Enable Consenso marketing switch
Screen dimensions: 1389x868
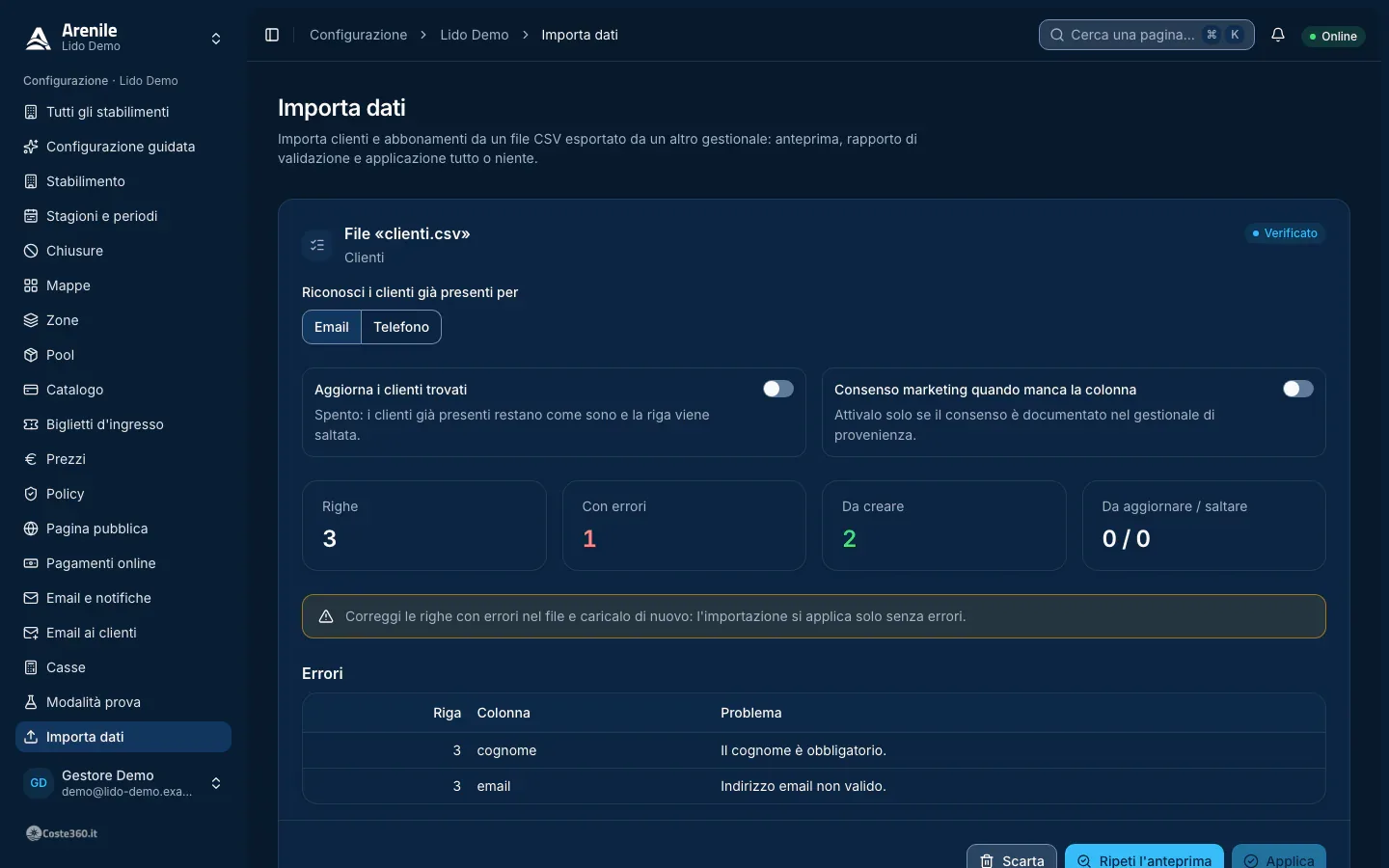click(1298, 389)
